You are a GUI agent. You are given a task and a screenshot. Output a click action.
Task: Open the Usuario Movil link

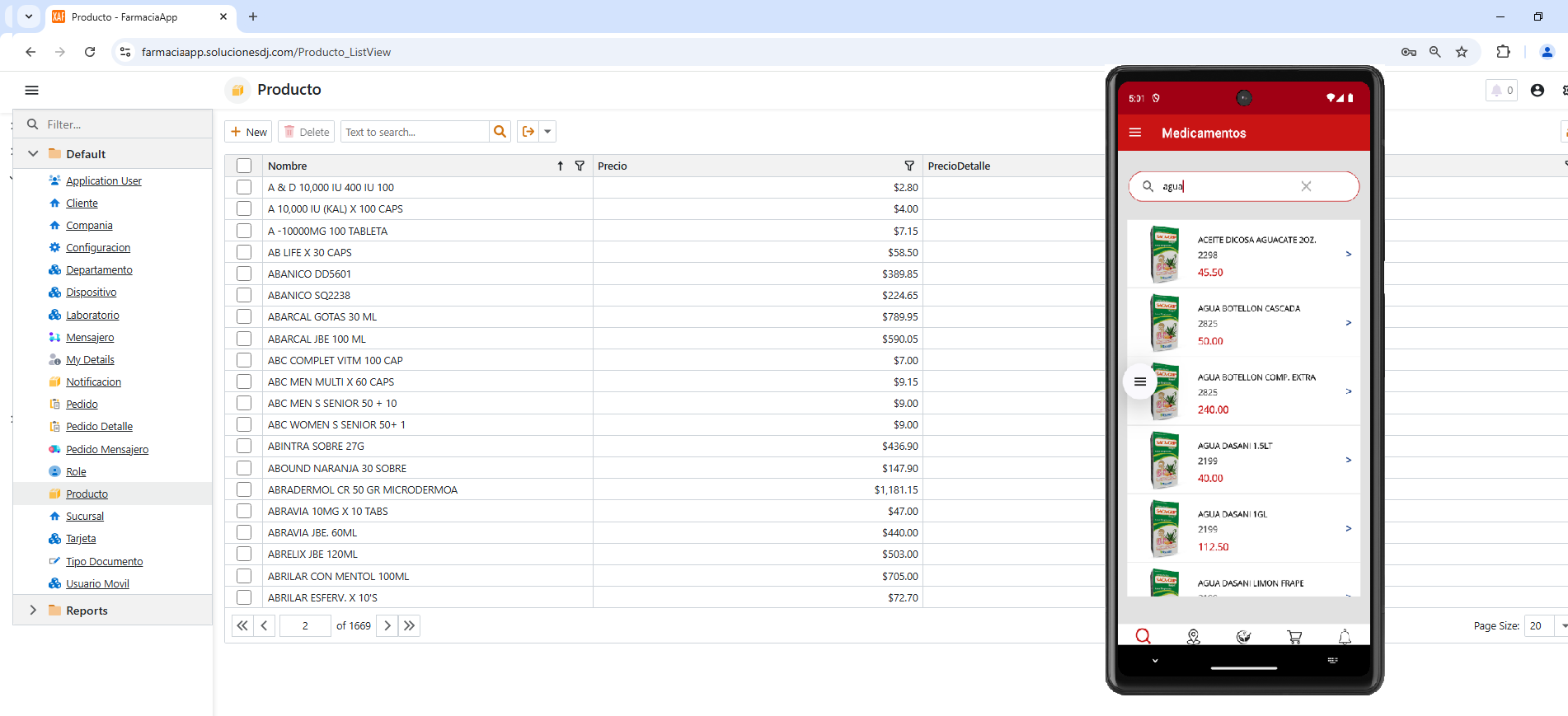(97, 583)
